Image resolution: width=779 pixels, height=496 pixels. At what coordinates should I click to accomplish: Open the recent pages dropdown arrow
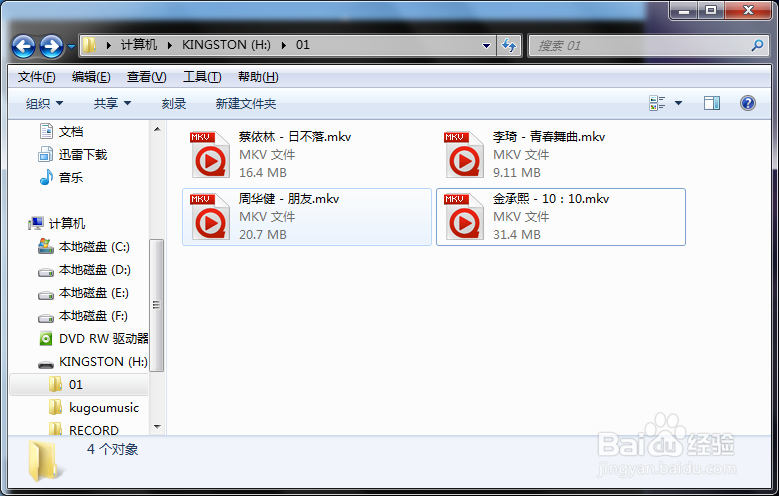click(71, 47)
